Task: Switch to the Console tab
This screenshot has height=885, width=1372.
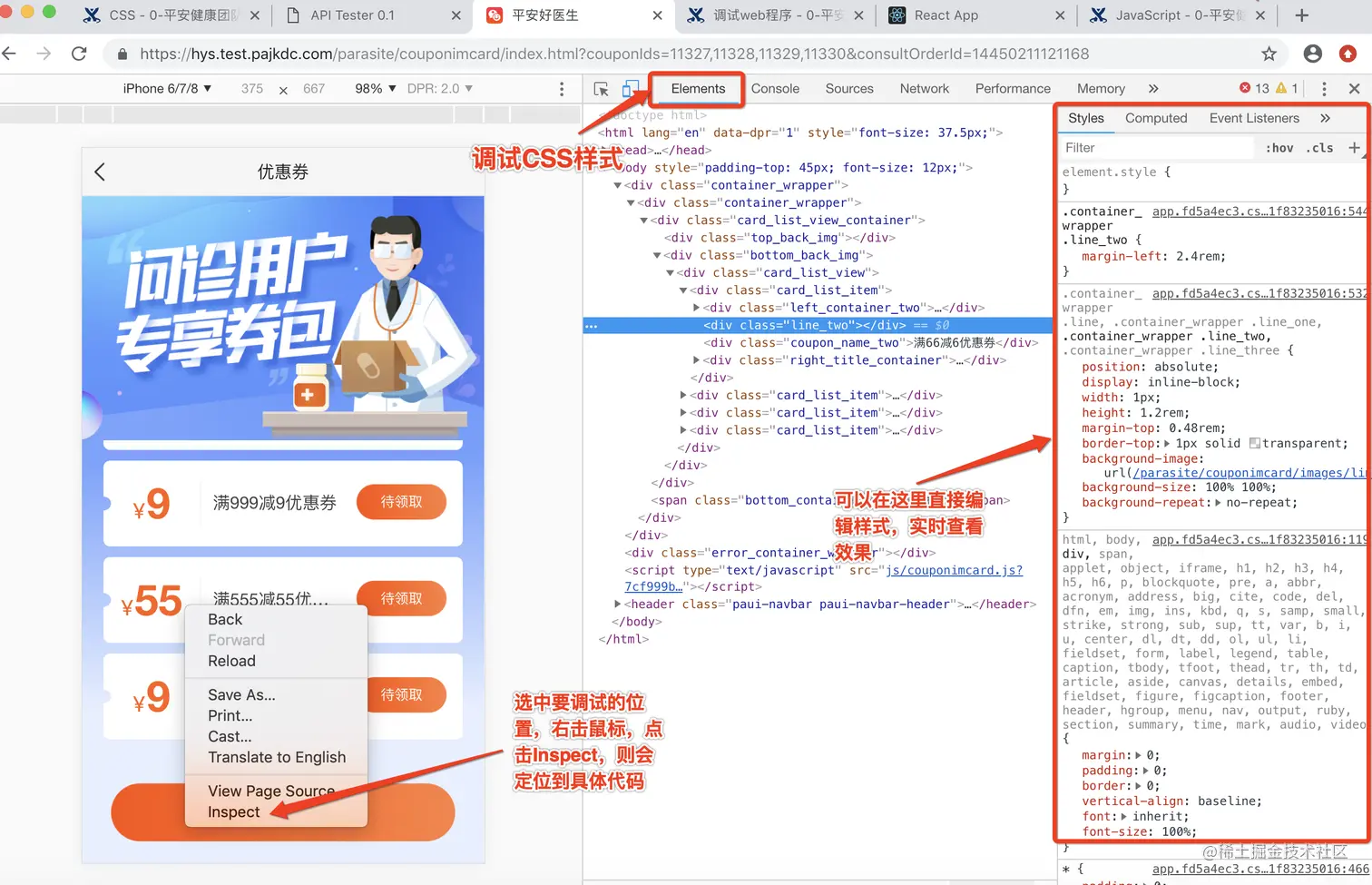Action: pos(775,89)
